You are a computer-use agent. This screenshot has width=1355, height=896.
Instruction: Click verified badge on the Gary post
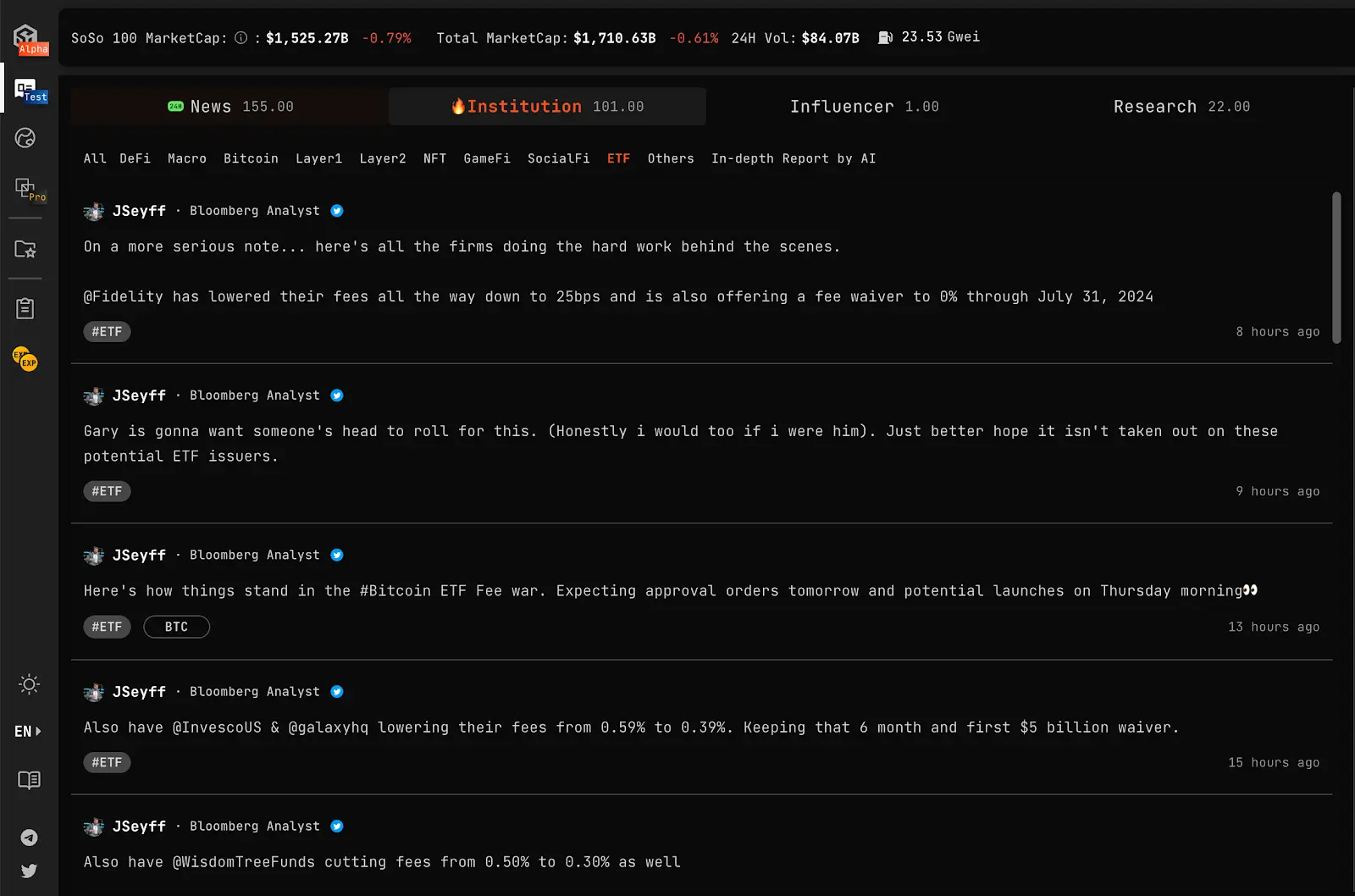click(337, 395)
